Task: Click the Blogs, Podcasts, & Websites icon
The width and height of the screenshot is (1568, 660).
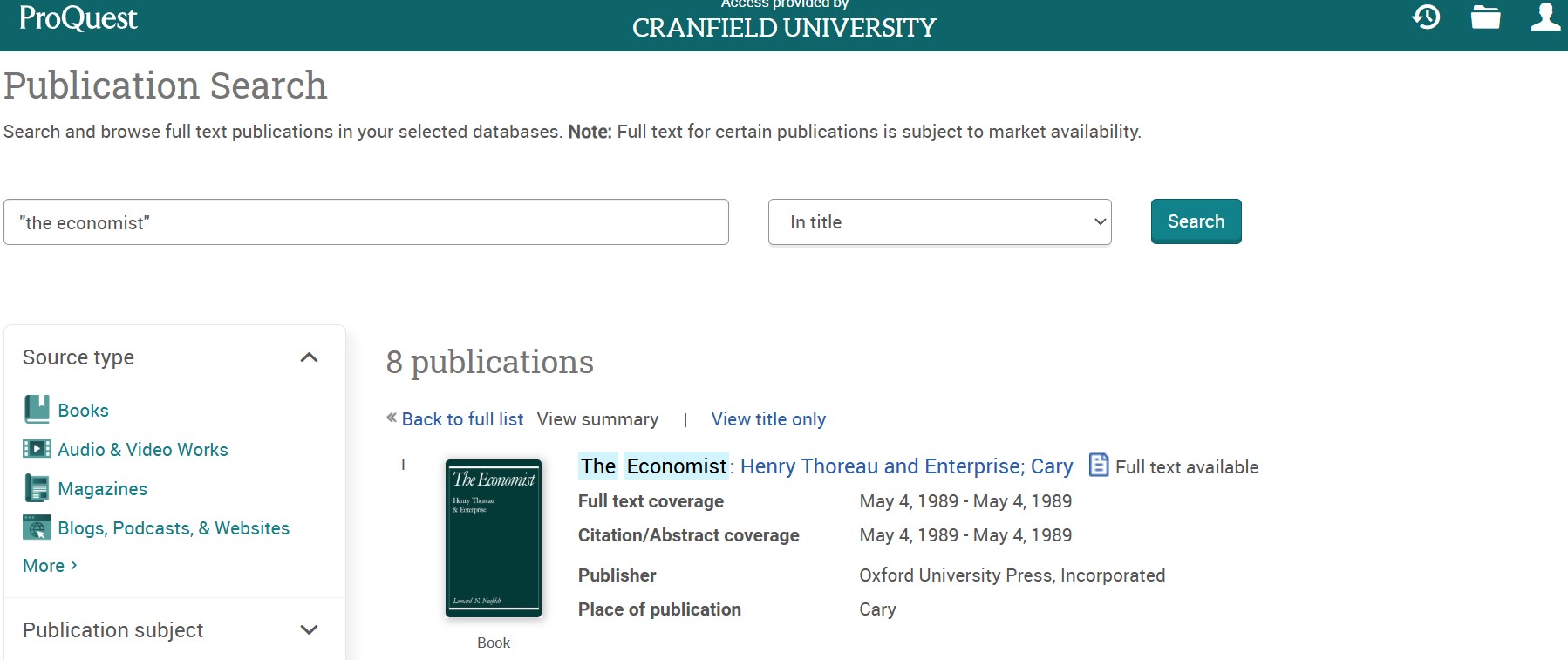Action: (x=37, y=527)
